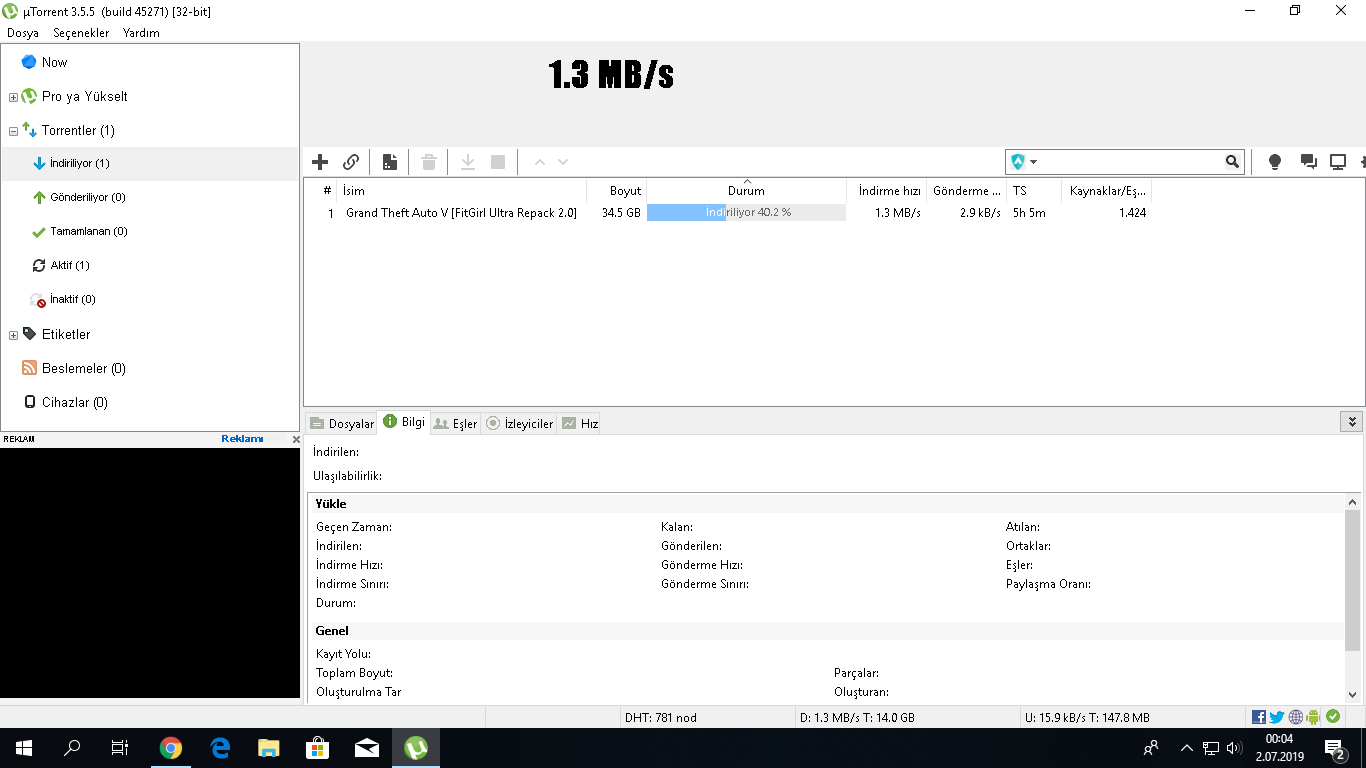Switch to the Bilgi tab
The width and height of the screenshot is (1366, 768).
(x=404, y=422)
